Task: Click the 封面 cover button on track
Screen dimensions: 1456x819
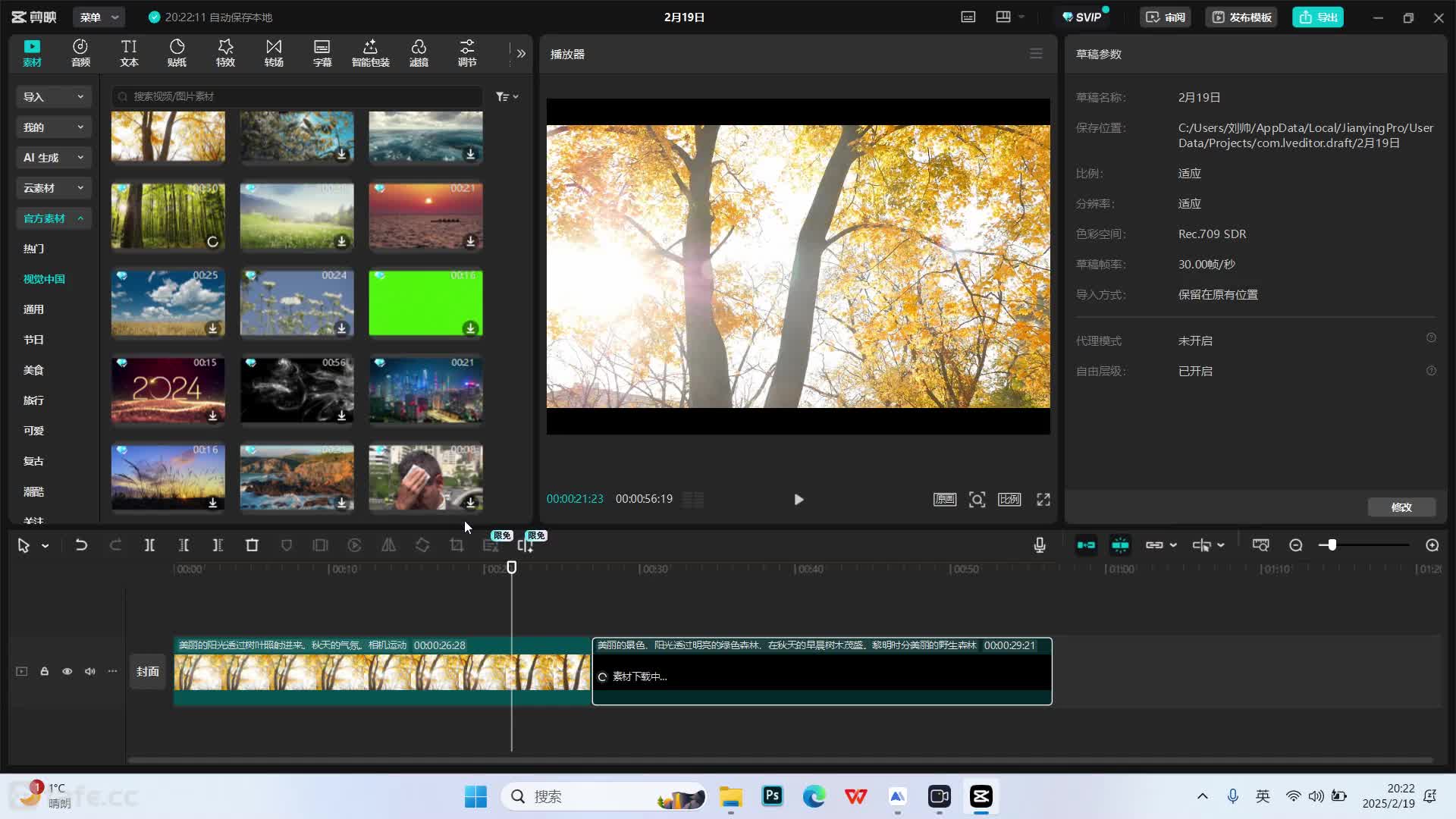Action: coord(148,671)
